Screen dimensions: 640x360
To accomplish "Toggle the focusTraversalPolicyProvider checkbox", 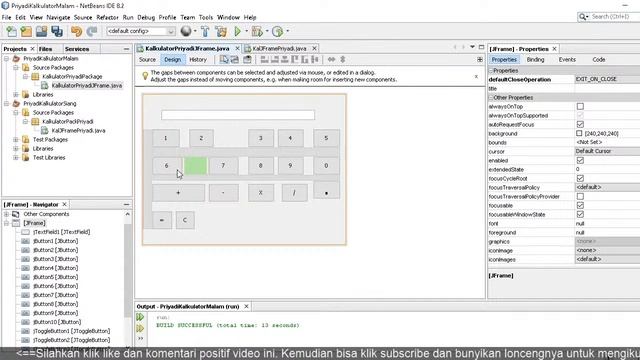I will tap(580, 196).
